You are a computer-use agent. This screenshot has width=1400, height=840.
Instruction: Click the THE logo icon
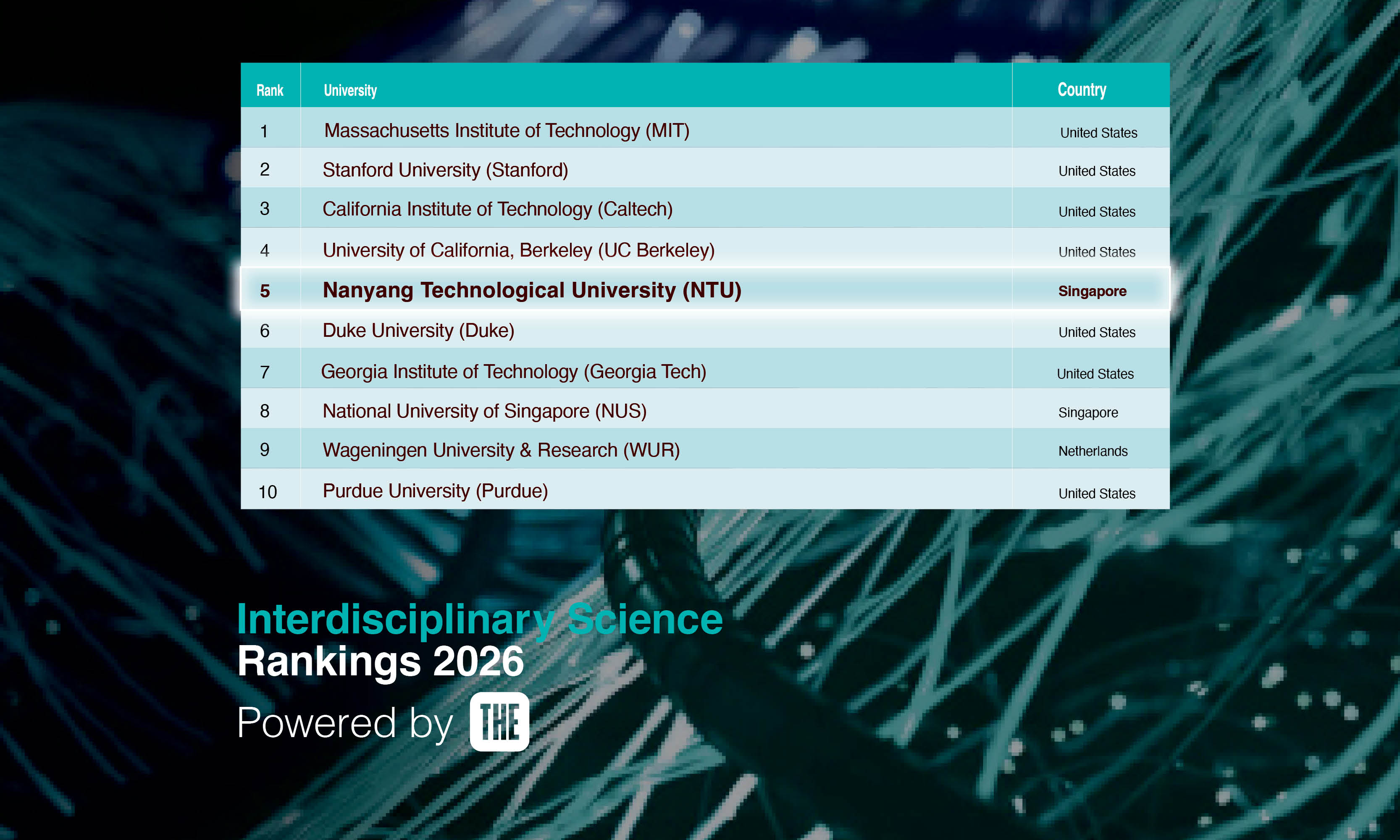point(499,722)
